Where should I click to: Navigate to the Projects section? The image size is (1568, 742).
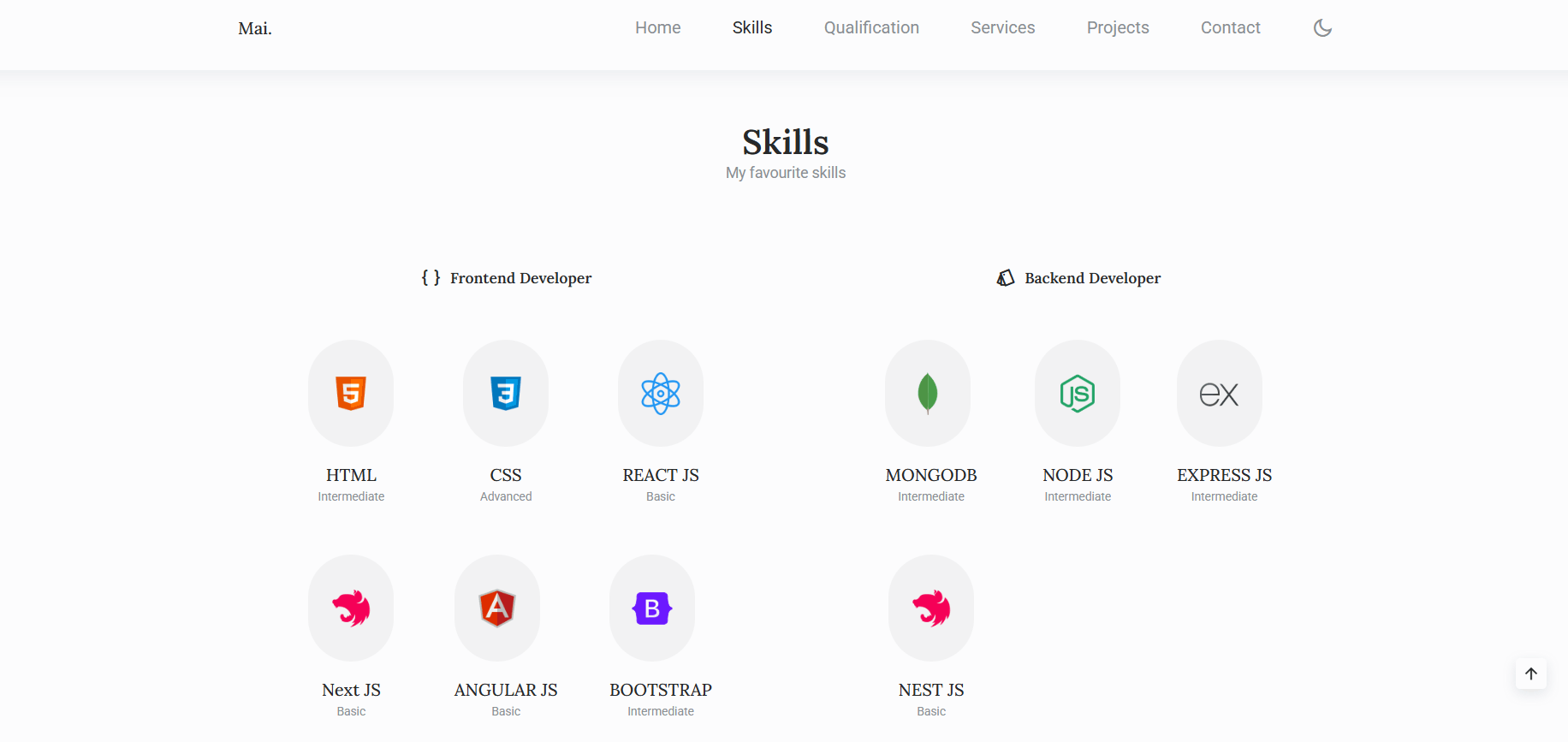pyautogui.click(x=1118, y=28)
